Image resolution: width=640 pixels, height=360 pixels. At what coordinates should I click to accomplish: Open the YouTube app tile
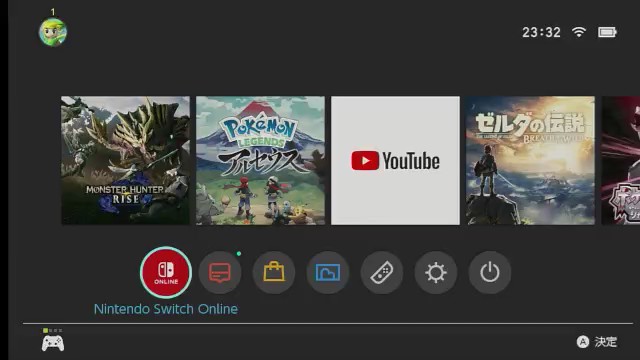coord(395,160)
